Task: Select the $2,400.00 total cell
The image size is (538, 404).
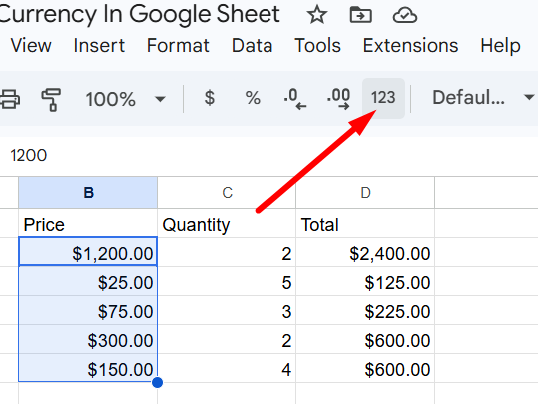Action: point(365,252)
